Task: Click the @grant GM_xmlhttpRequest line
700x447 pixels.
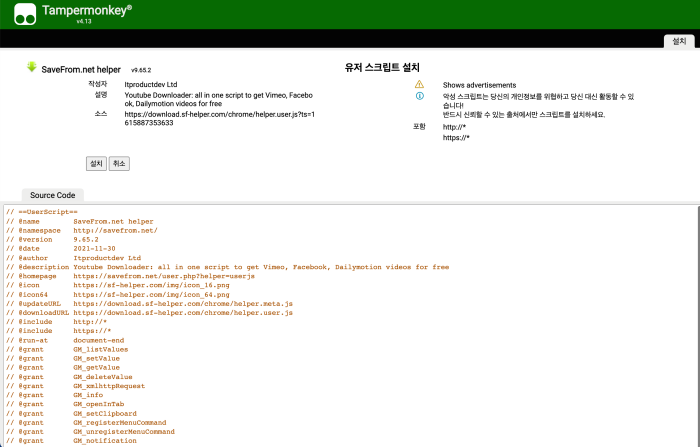Action: 75,386
